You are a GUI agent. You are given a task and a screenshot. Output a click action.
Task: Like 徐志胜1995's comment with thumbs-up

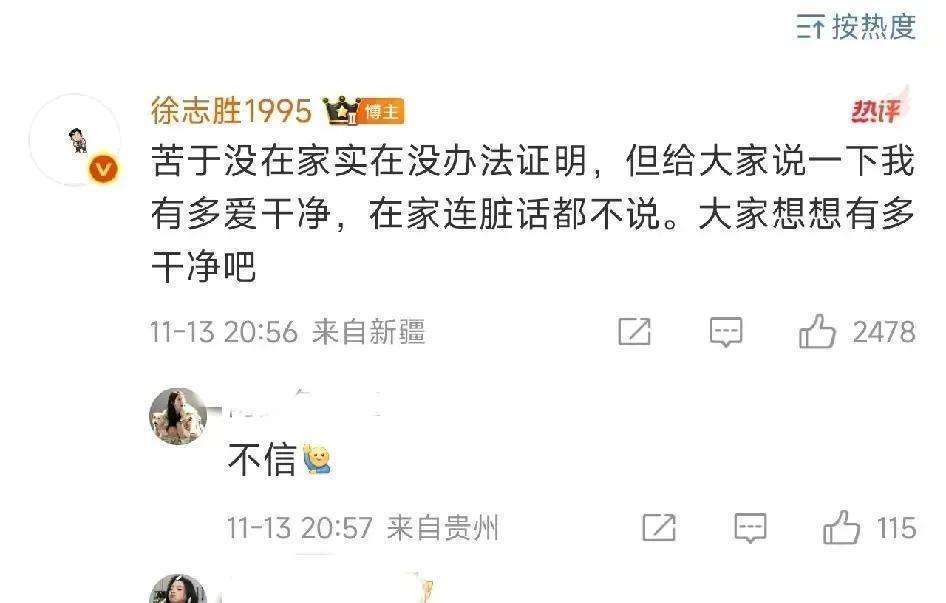click(817, 331)
